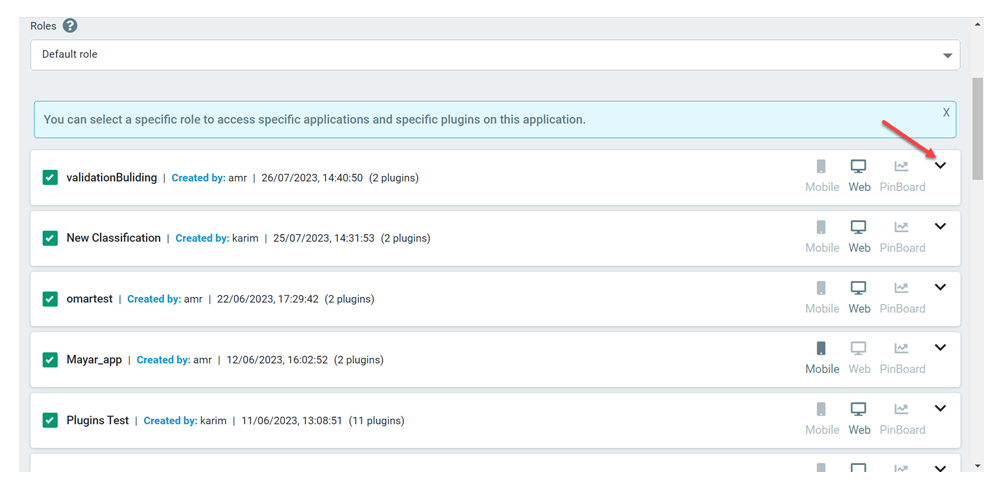
Task: Expand the Plugins Test row chevron
Action: [x=940, y=408]
